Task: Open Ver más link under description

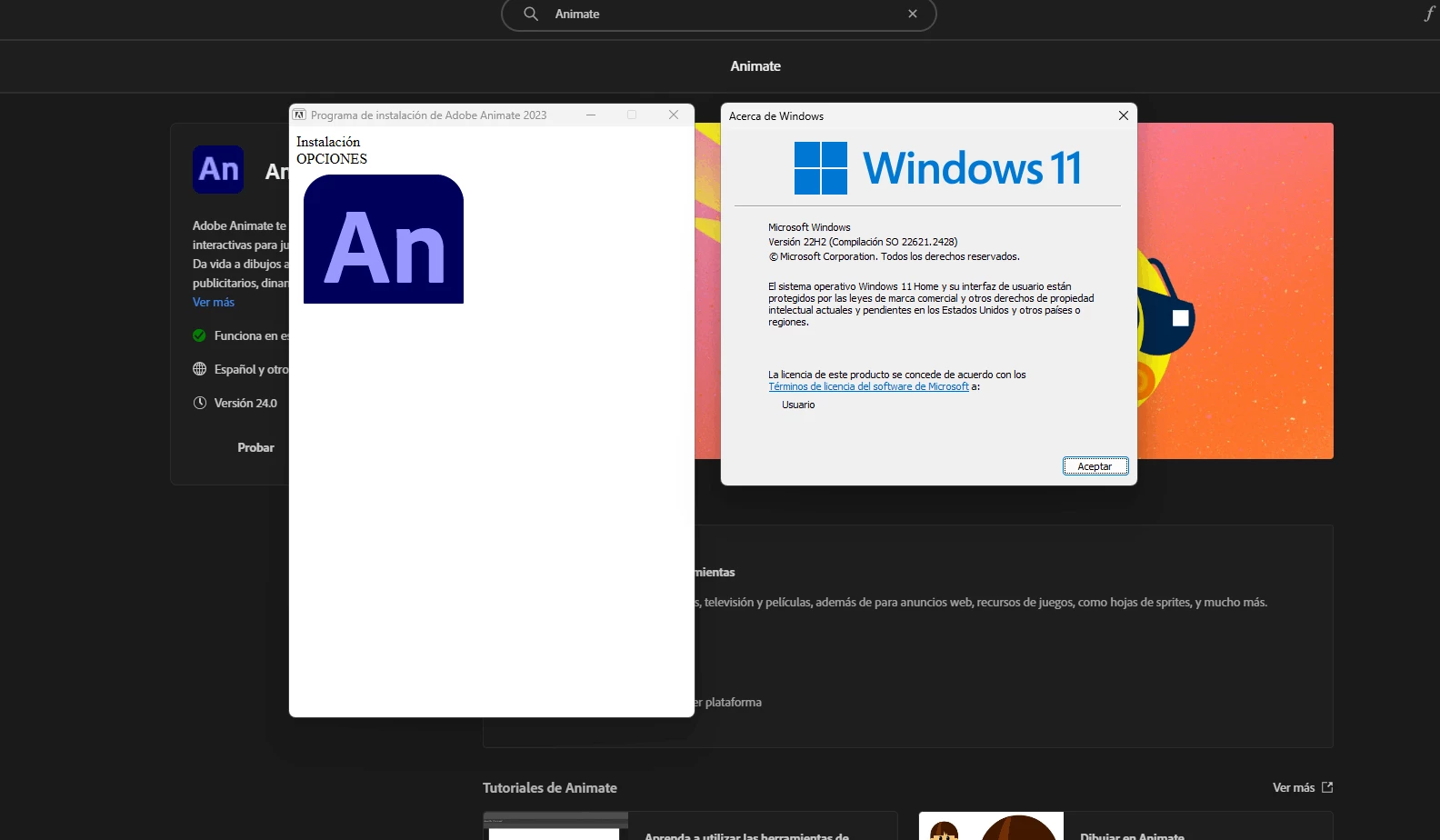Action: coord(214,302)
